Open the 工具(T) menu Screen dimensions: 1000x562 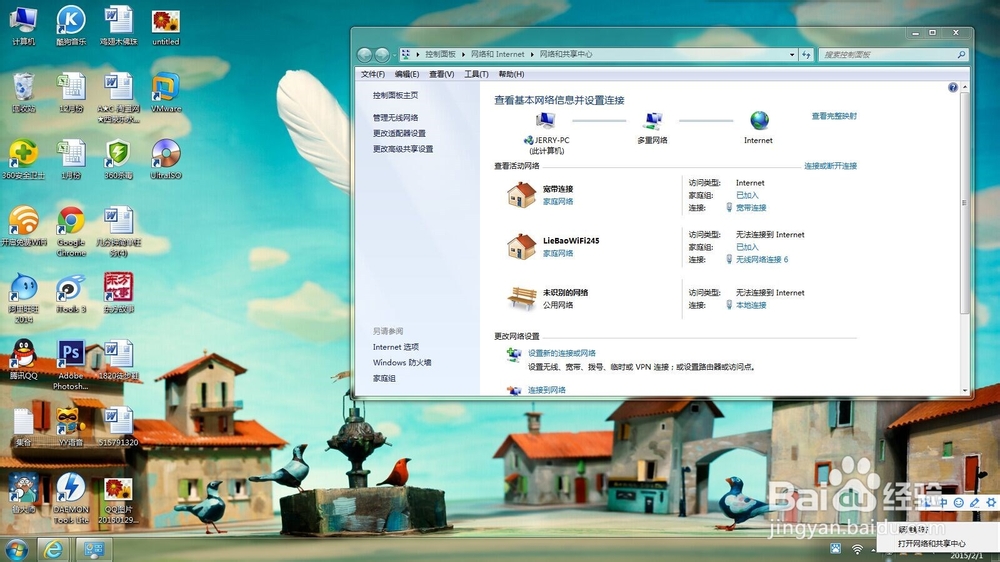[476, 75]
